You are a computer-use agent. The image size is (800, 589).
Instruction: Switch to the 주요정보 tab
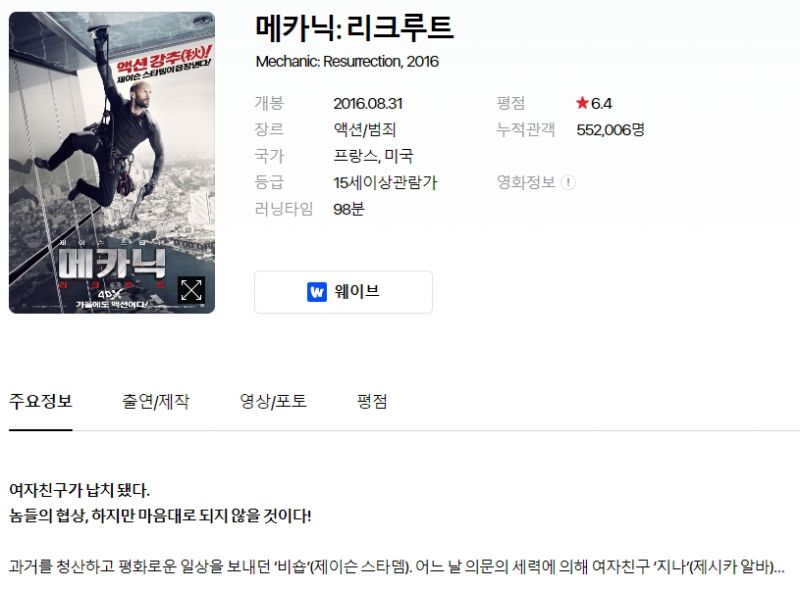[x=41, y=401]
